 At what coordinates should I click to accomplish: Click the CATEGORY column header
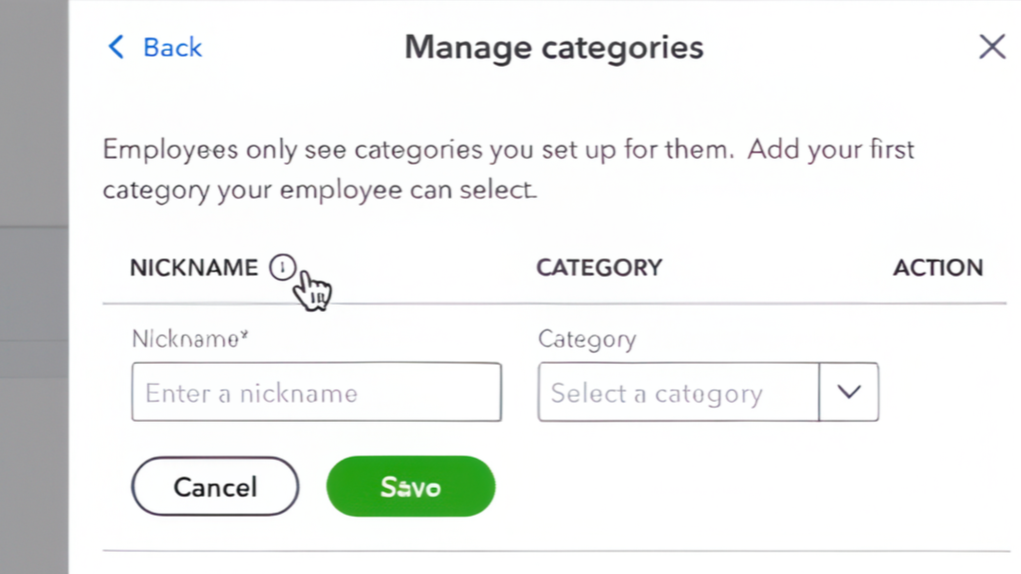click(599, 268)
